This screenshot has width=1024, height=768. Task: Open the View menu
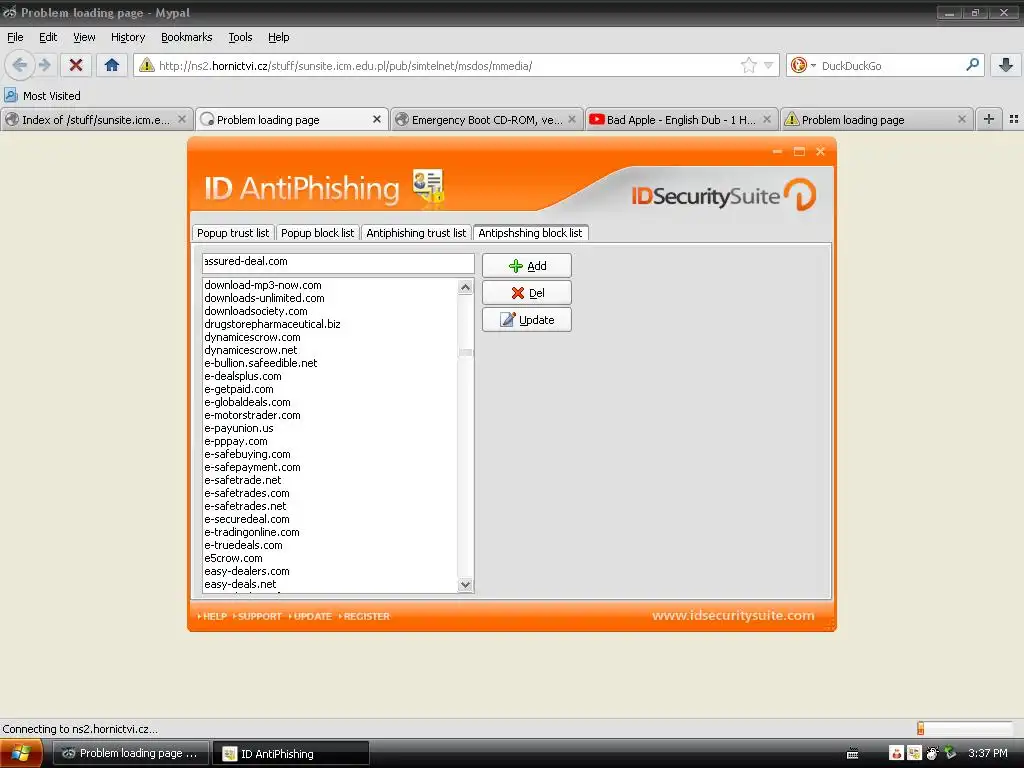tap(84, 37)
